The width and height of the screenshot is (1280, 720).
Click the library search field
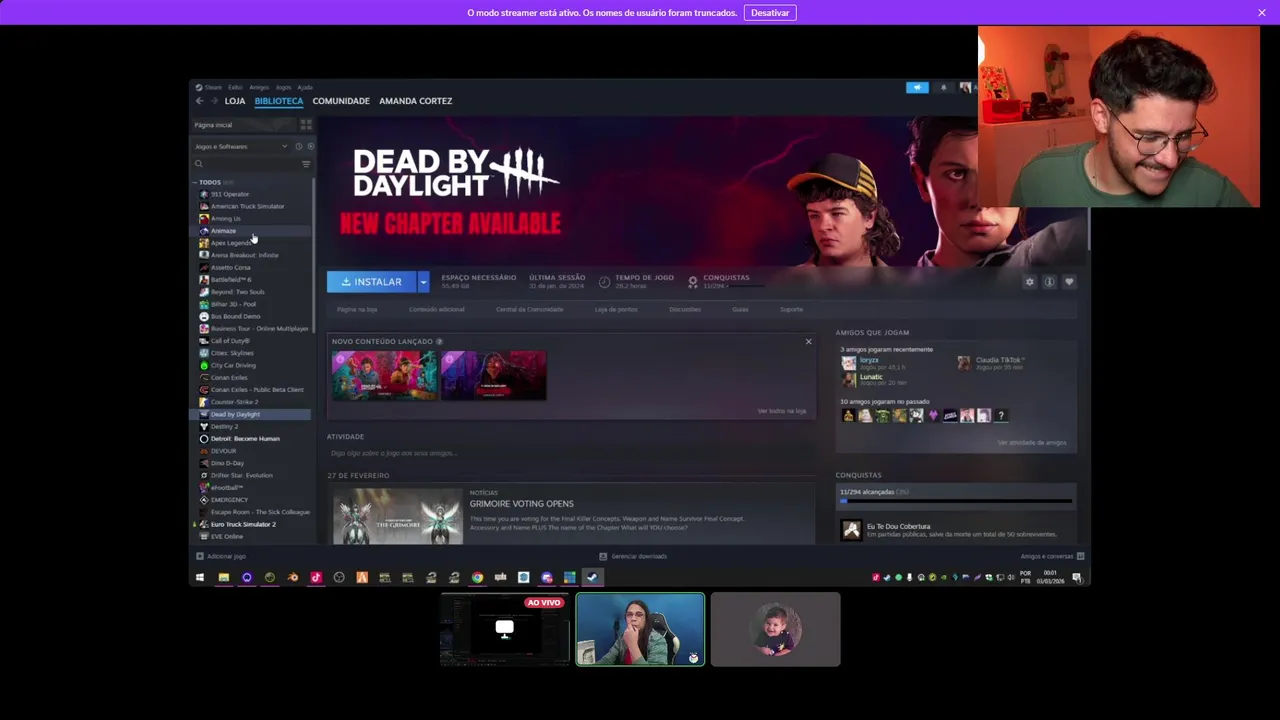pyautogui.click(x=245, y=164)
